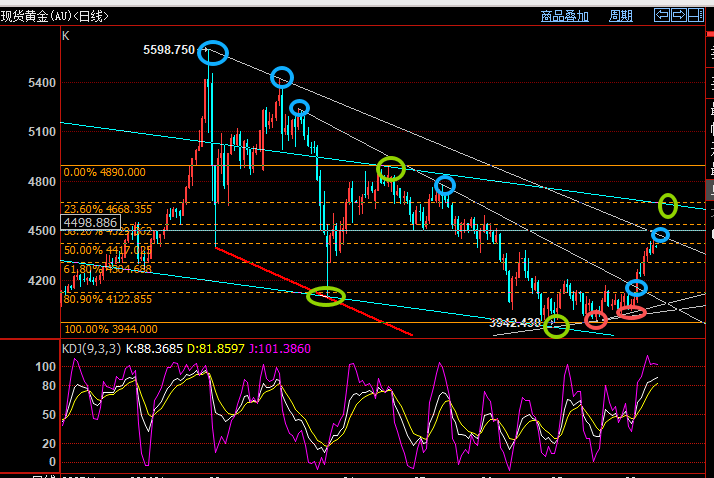
Task: Open the 商品叠加 overlay link
Action: click(x=565, y=16)
